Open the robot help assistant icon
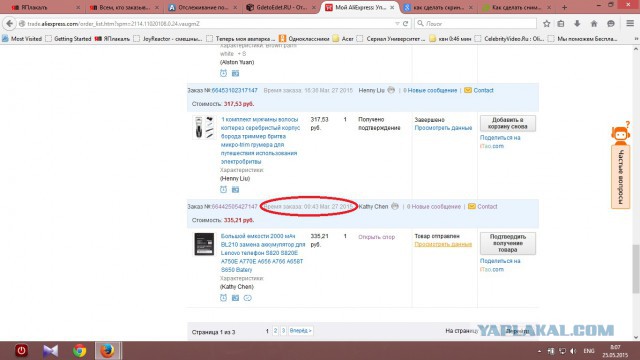 620,133
